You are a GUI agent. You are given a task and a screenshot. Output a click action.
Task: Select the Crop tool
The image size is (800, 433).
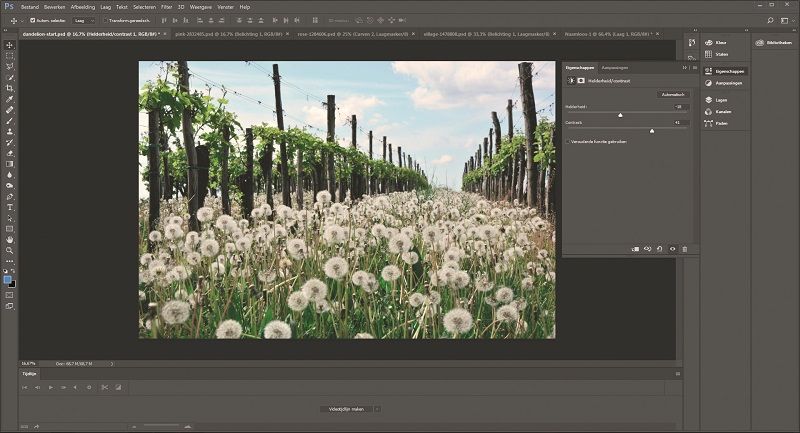(x=10, y=89)
